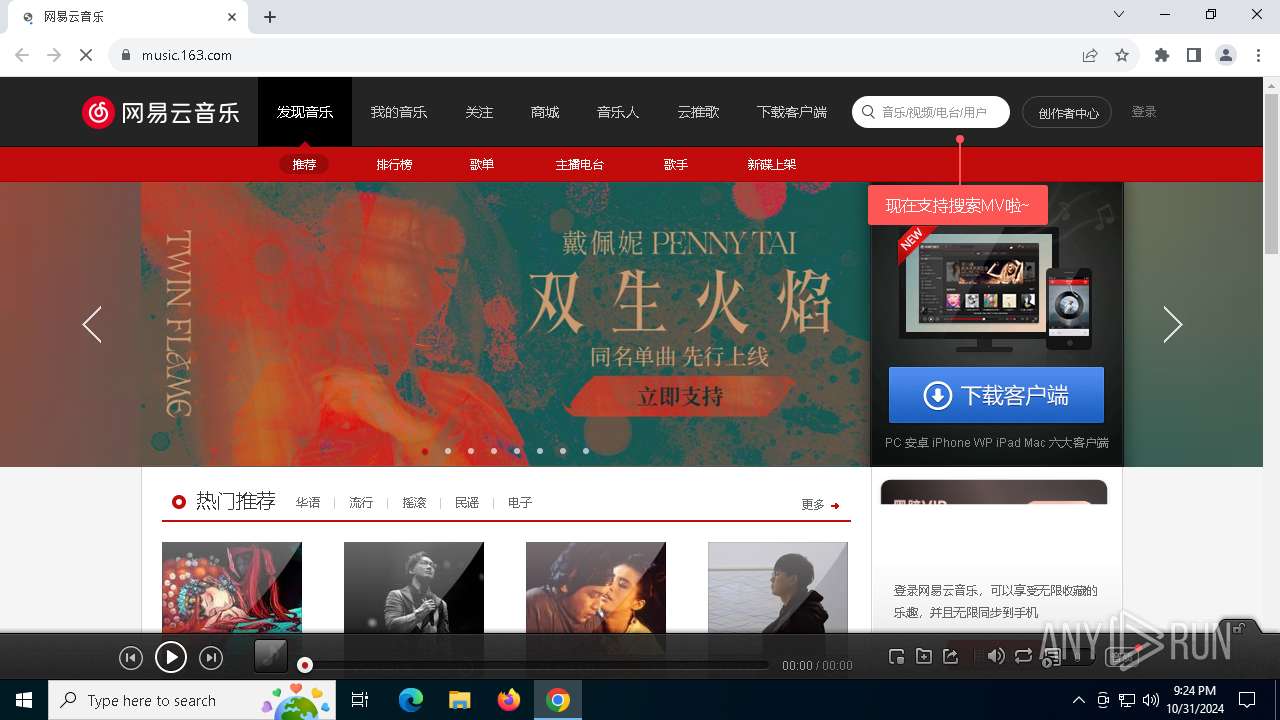Open the second recommended playlist cover
The image size is (1280, 720).
coord(414,588)
